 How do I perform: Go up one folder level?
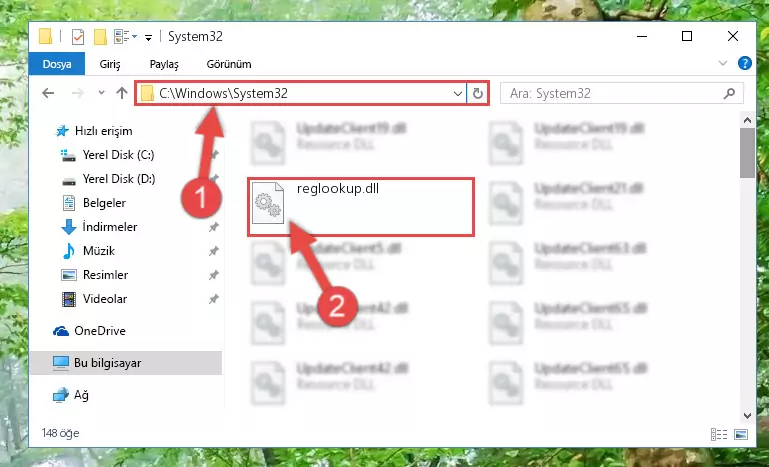[122, 93]
